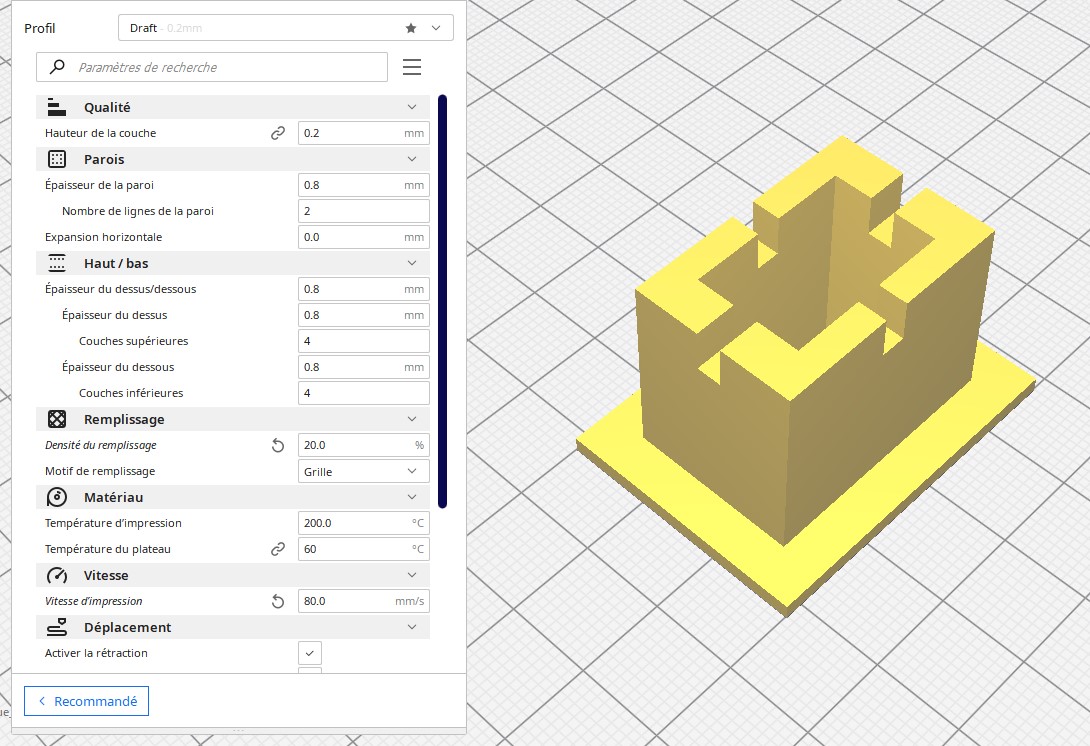Click the Expansion horizontale label

pos(104,237)
